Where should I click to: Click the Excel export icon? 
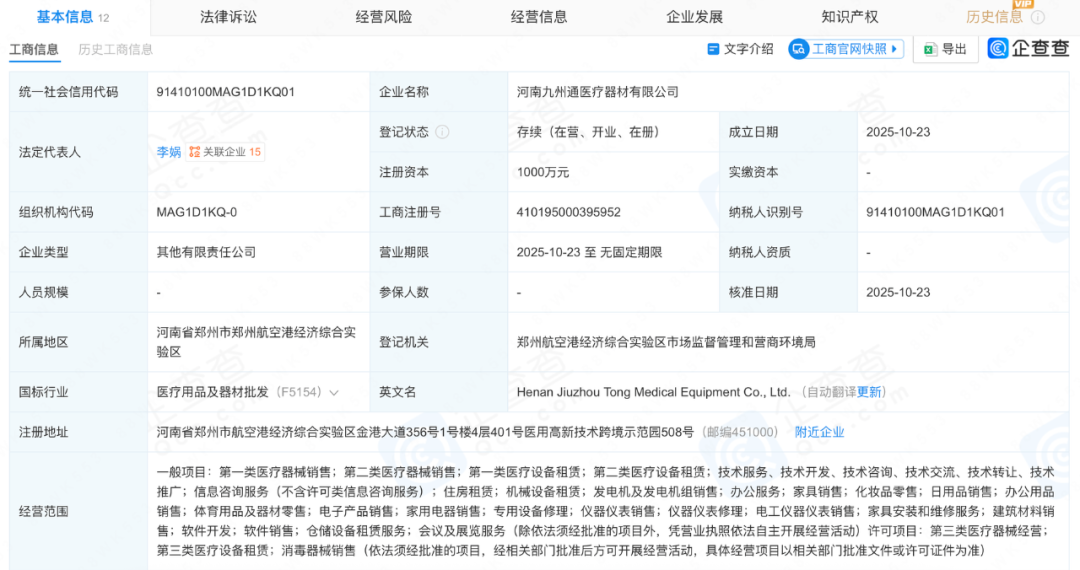coord(930,50)
